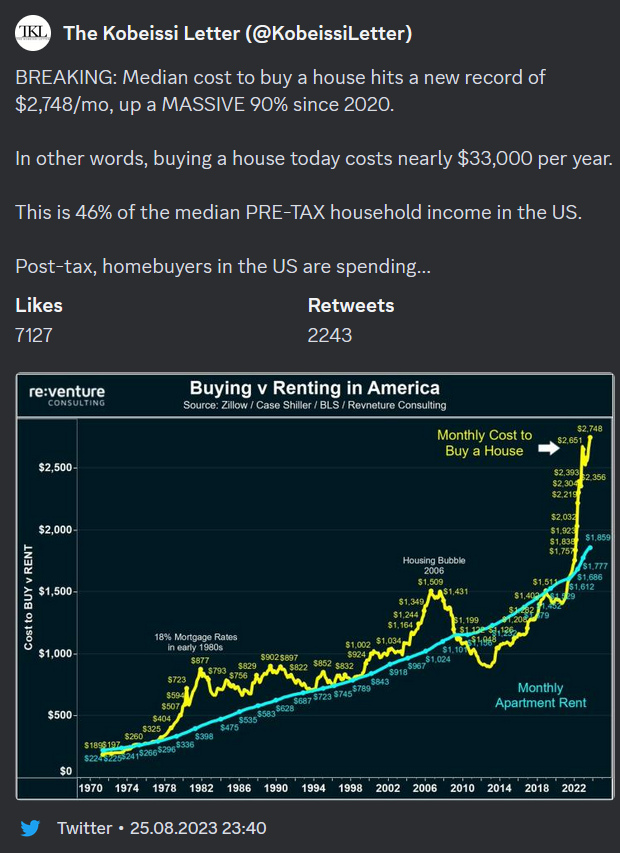Screen dimensions: 620x853
Task: Click the TKL author avatar icon
Action: click(x=33, y=34)
